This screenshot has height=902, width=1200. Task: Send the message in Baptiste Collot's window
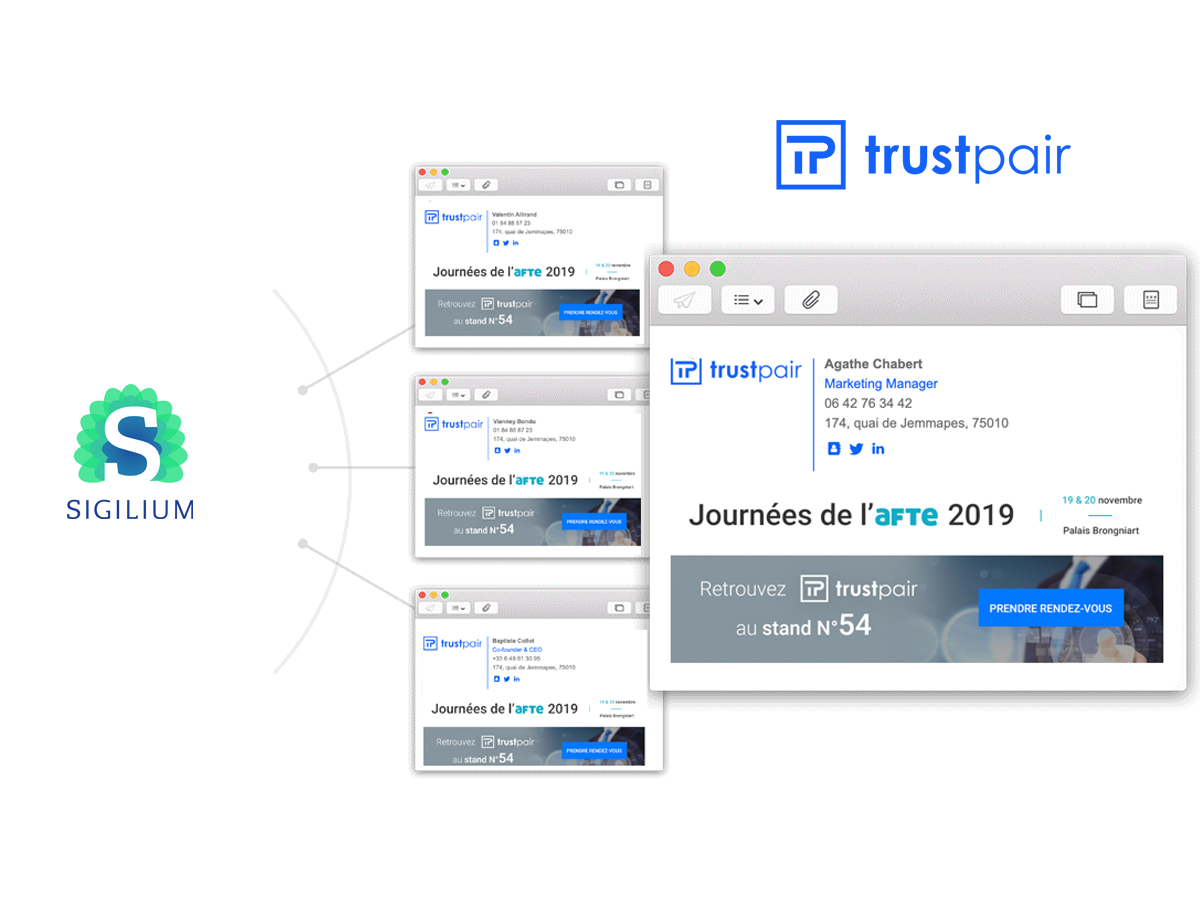pyautogui.click(x=430, y=607)
